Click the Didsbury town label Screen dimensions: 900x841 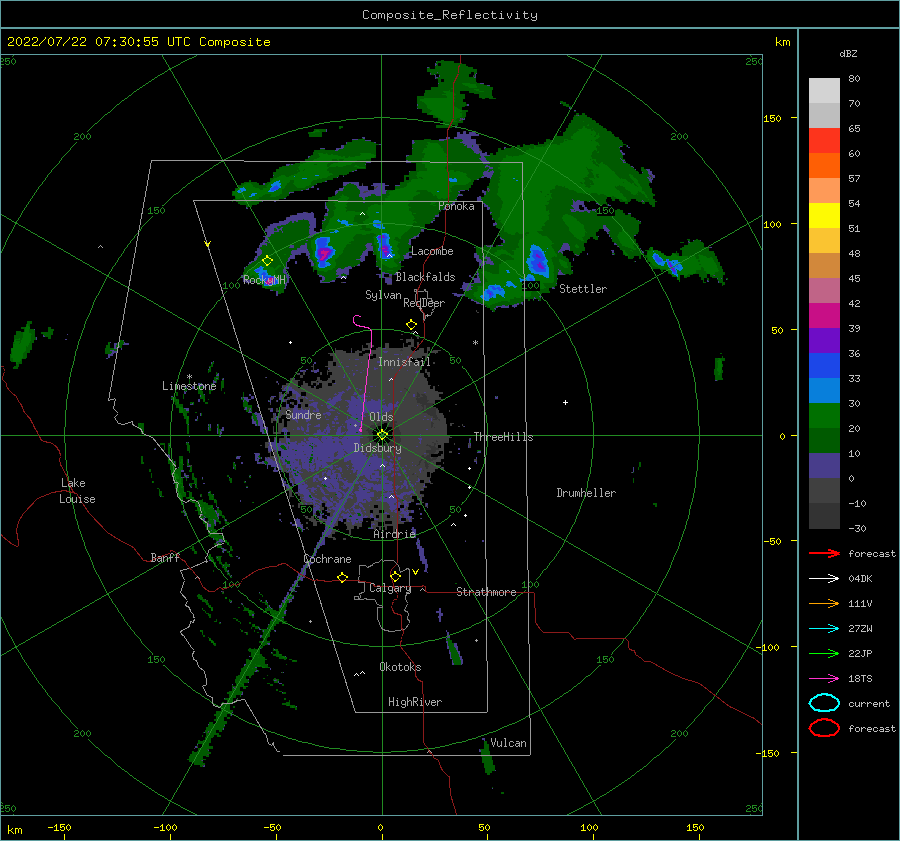[378, 448]
